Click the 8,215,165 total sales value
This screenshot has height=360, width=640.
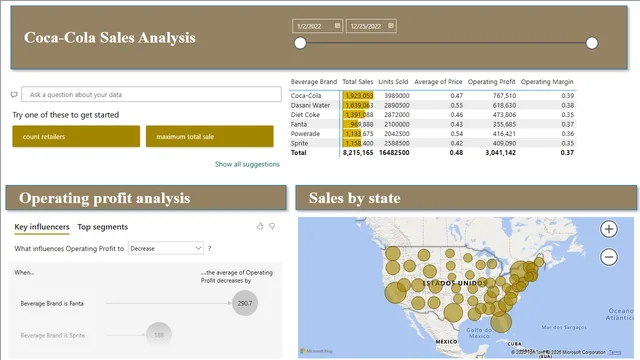pos(358,153)
